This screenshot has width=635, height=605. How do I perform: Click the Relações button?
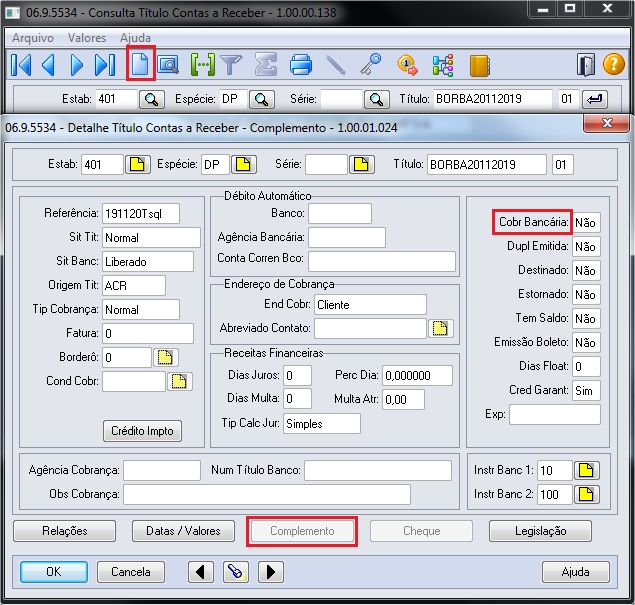click(64, 531)
